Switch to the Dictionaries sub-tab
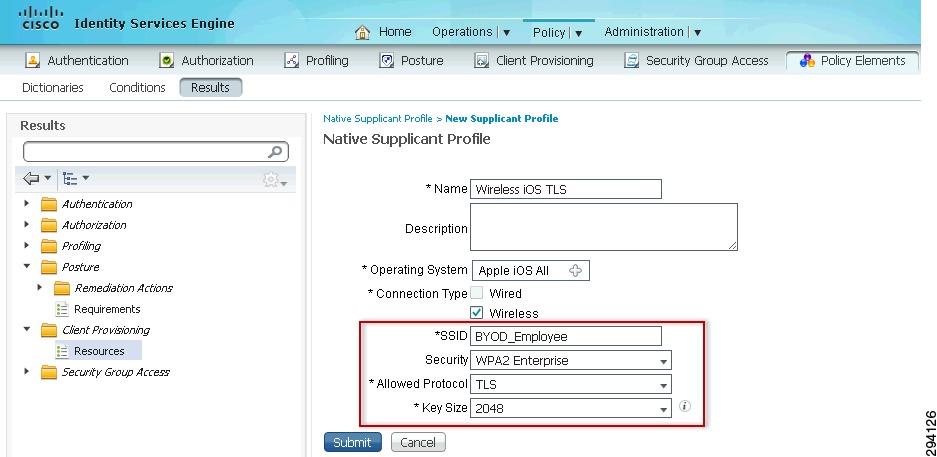The image size is (937, 457). point(53,87)
